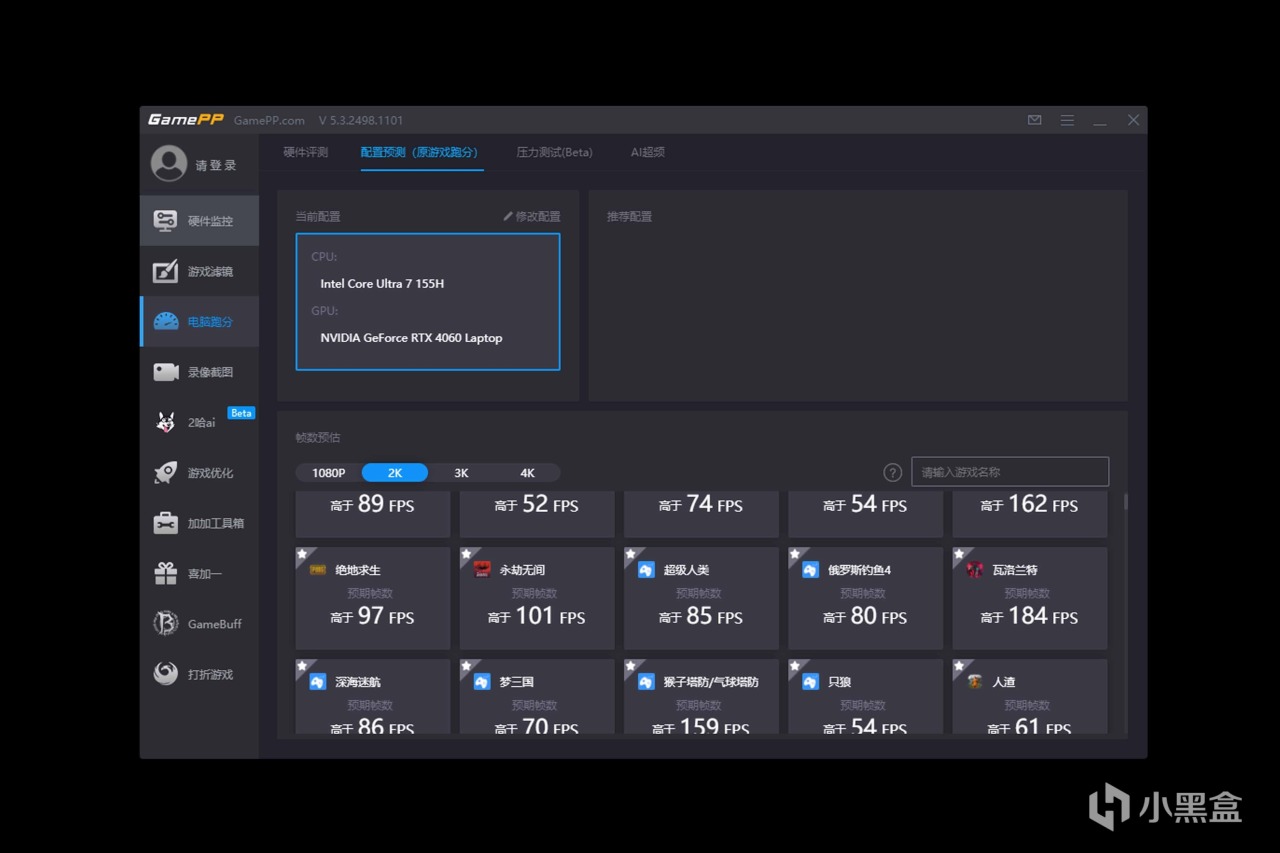
Task: Select the 1080P resolution option
Action: 329,473
